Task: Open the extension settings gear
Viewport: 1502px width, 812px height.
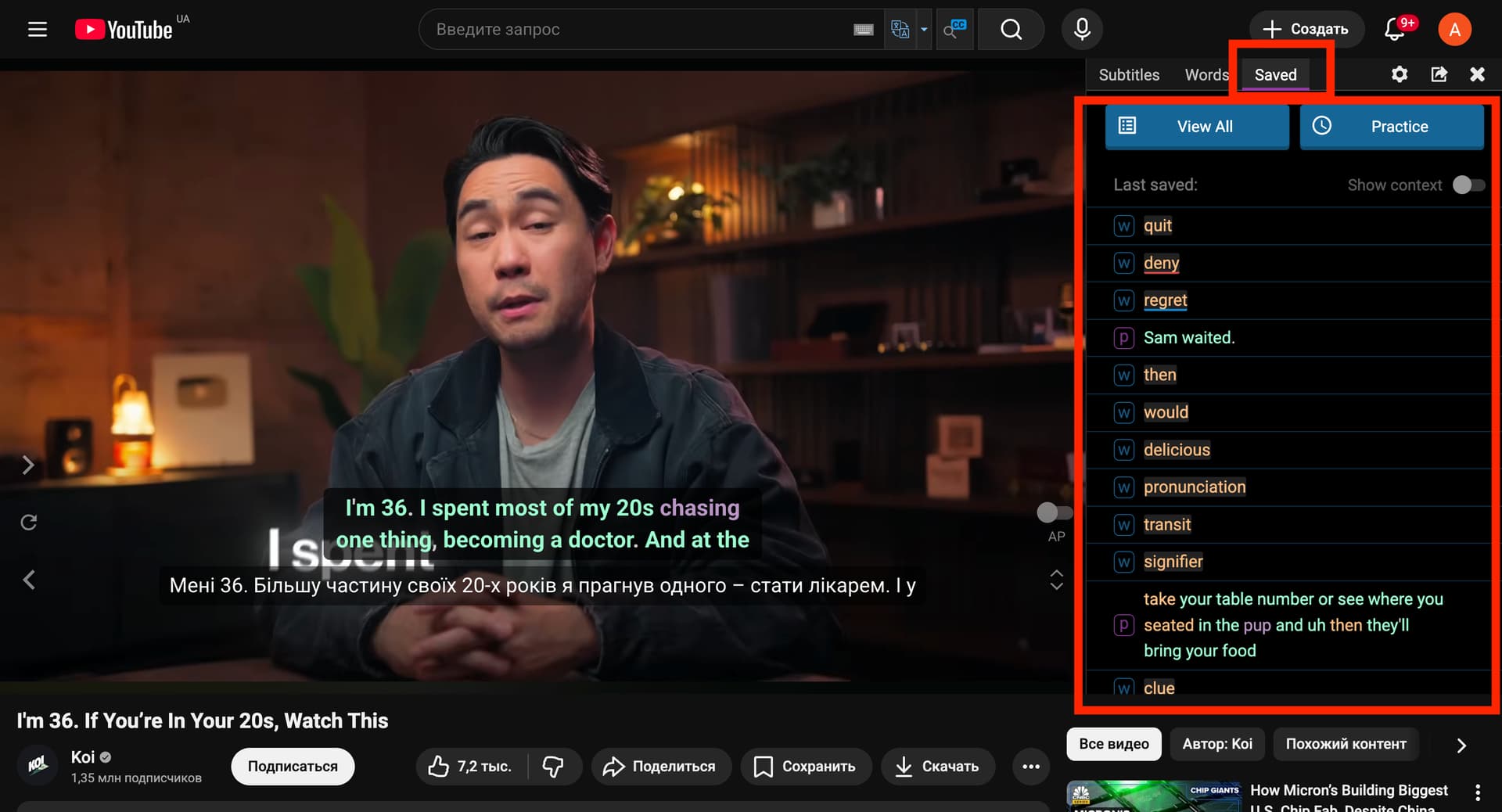Action: [1400, 74]
